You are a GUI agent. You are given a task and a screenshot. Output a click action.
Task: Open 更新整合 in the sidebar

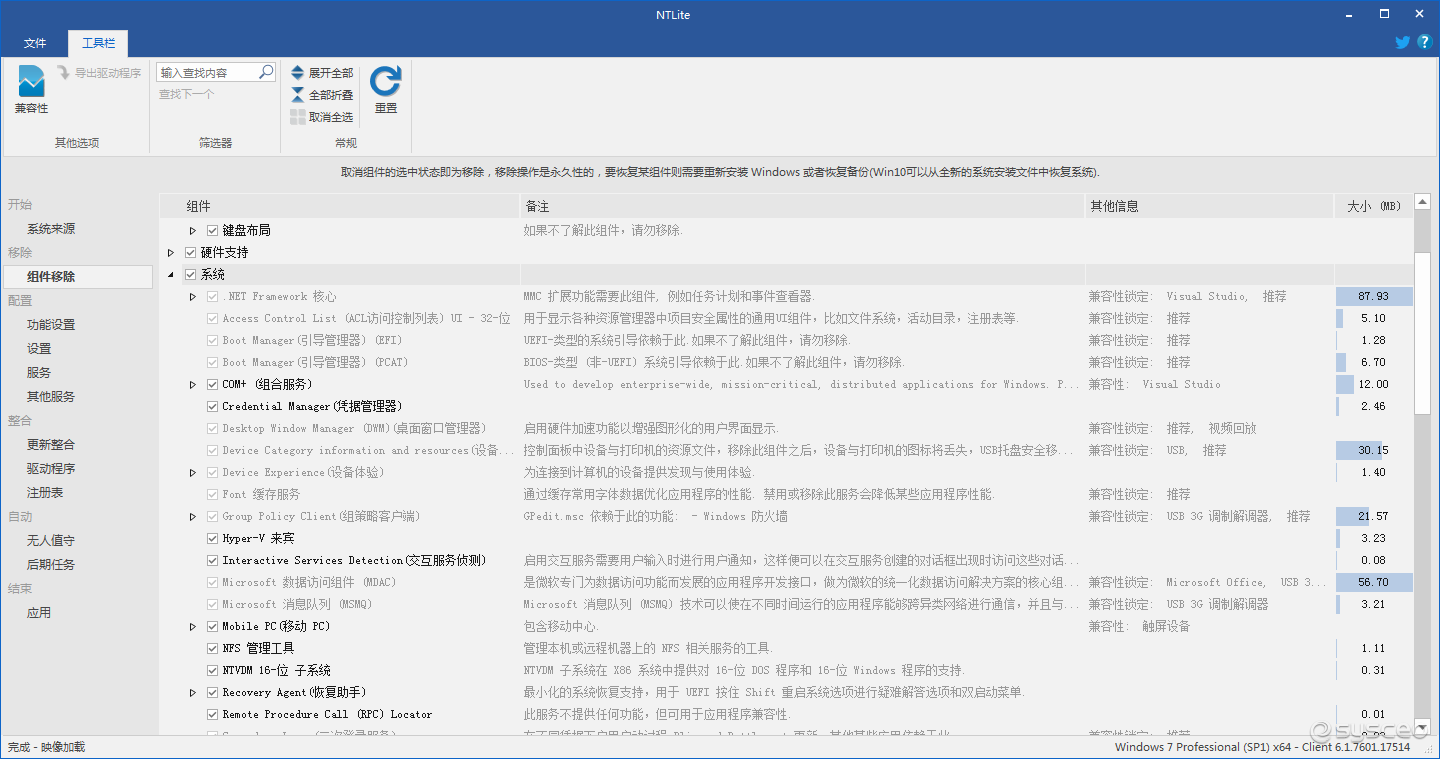[51, 445]
